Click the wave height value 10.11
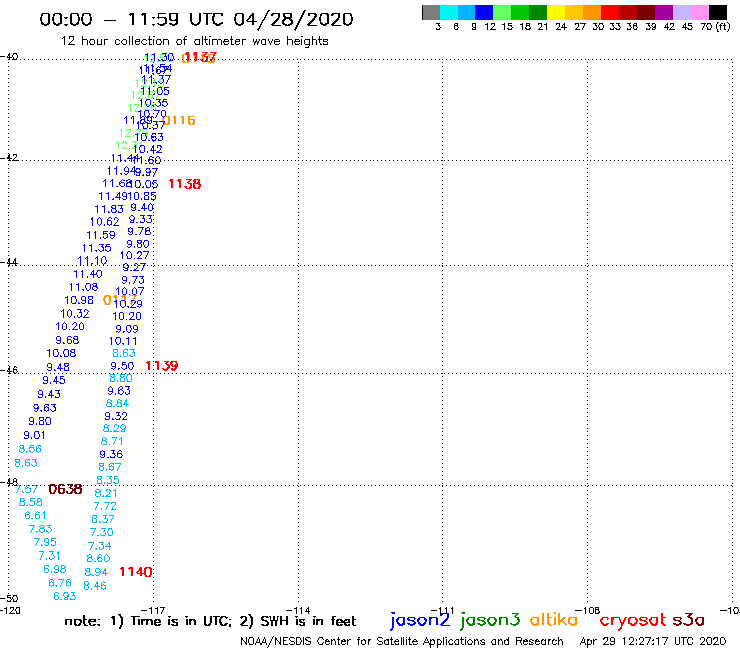This screenshot has width=740, height=650. point(123,341)
